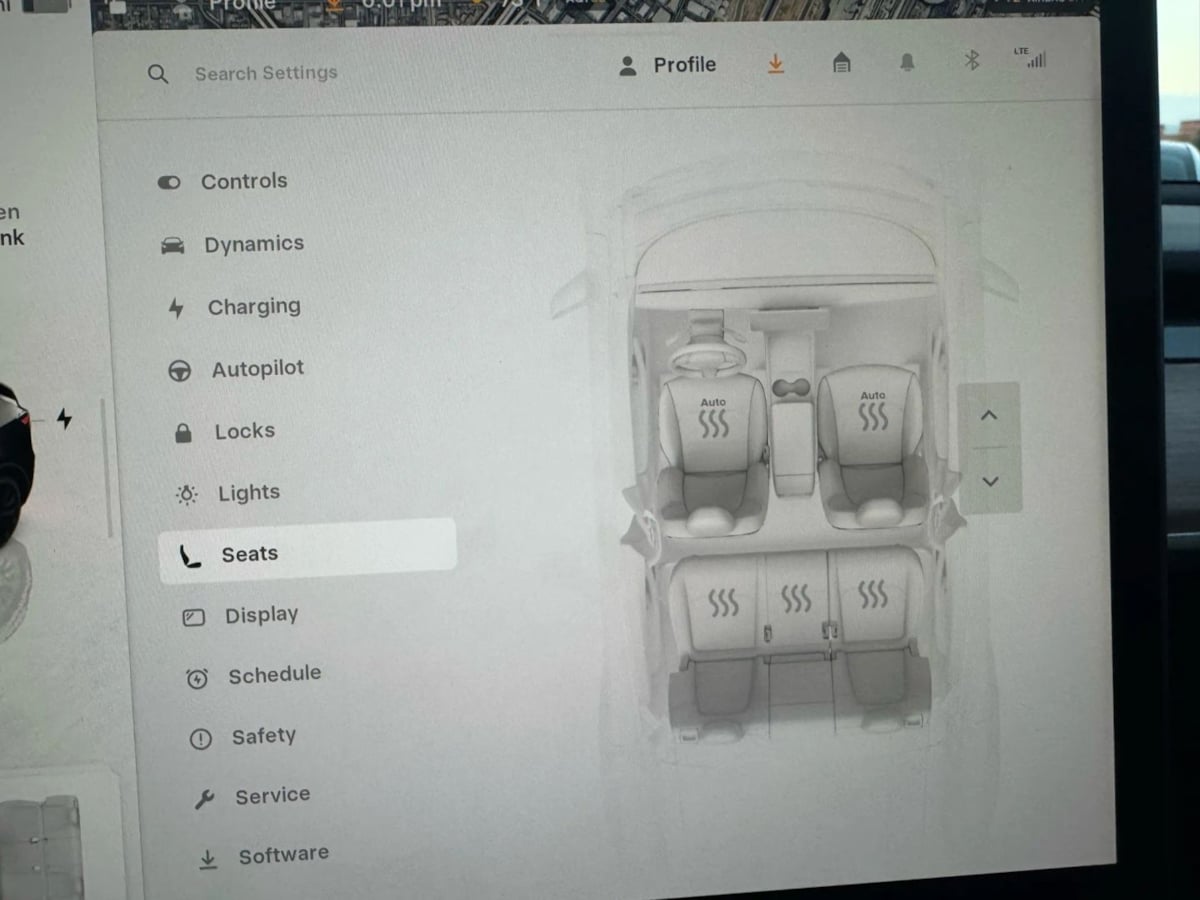Image resolution: width=1200 pixels, height=900 pixels.
Task: Go to Autopilot settings
Action: point(257,369)
